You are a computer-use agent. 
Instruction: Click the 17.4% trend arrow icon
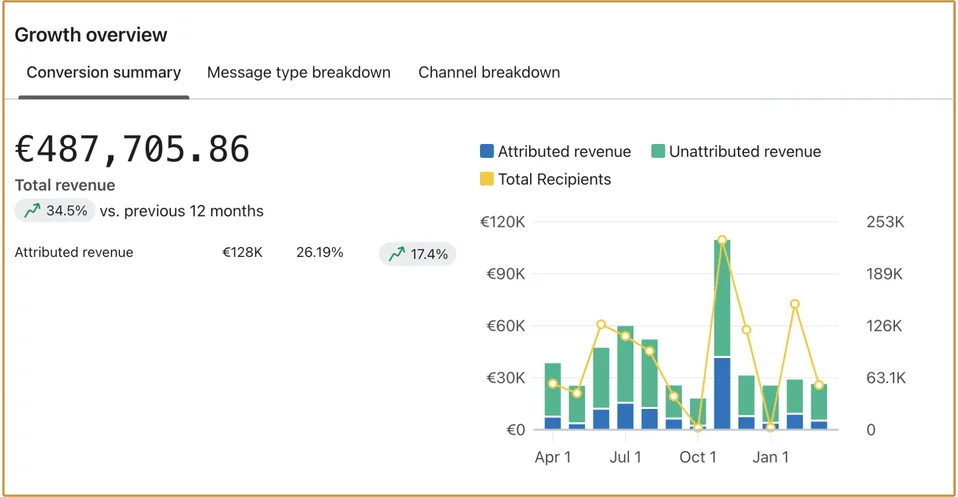tap(397, 254)
